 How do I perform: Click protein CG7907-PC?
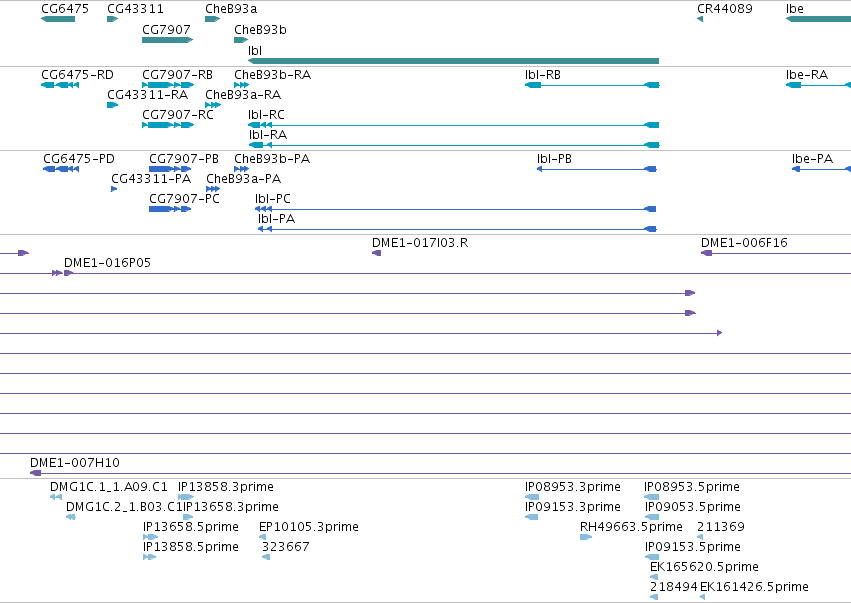point(170,209)
